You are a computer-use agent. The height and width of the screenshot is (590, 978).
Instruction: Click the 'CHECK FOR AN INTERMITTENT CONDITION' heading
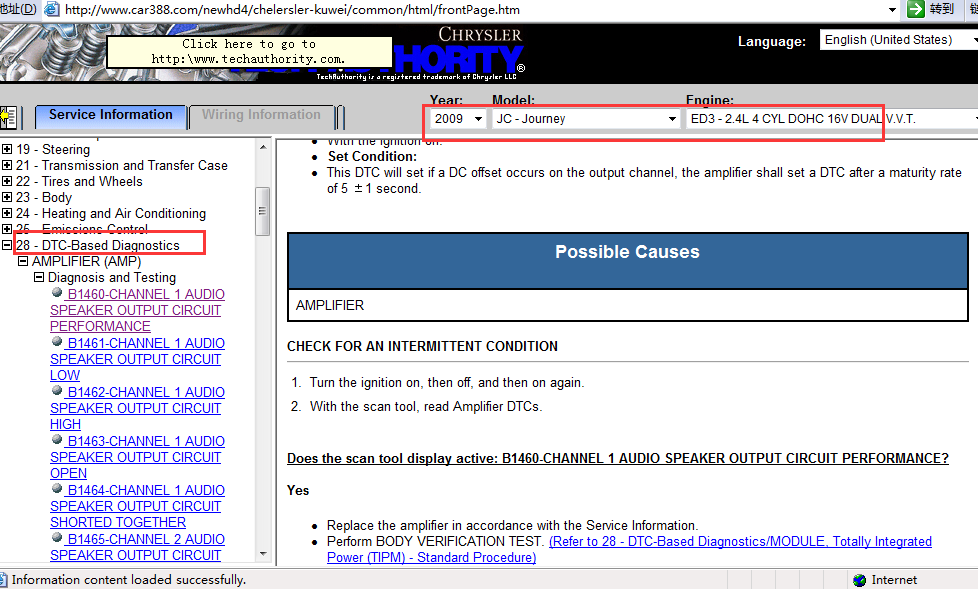(x=422, y=346)
